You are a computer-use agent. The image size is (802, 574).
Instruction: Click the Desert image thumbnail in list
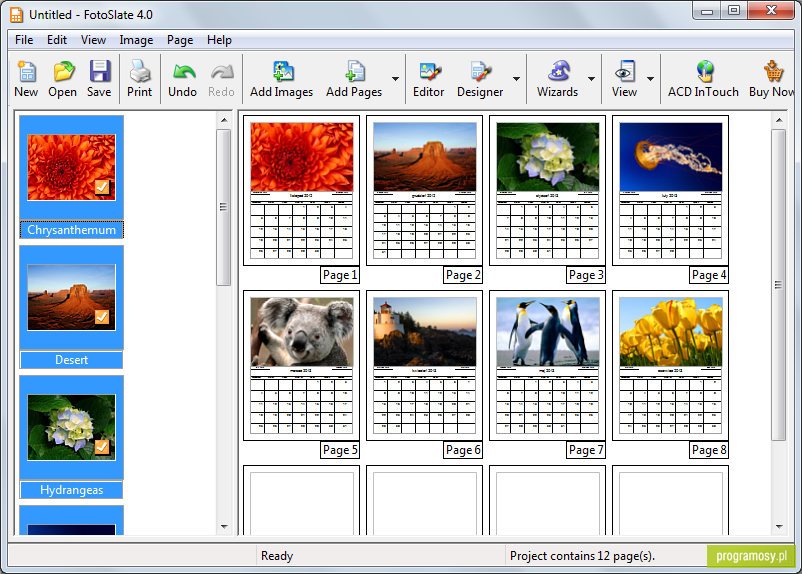pos(72,297)
